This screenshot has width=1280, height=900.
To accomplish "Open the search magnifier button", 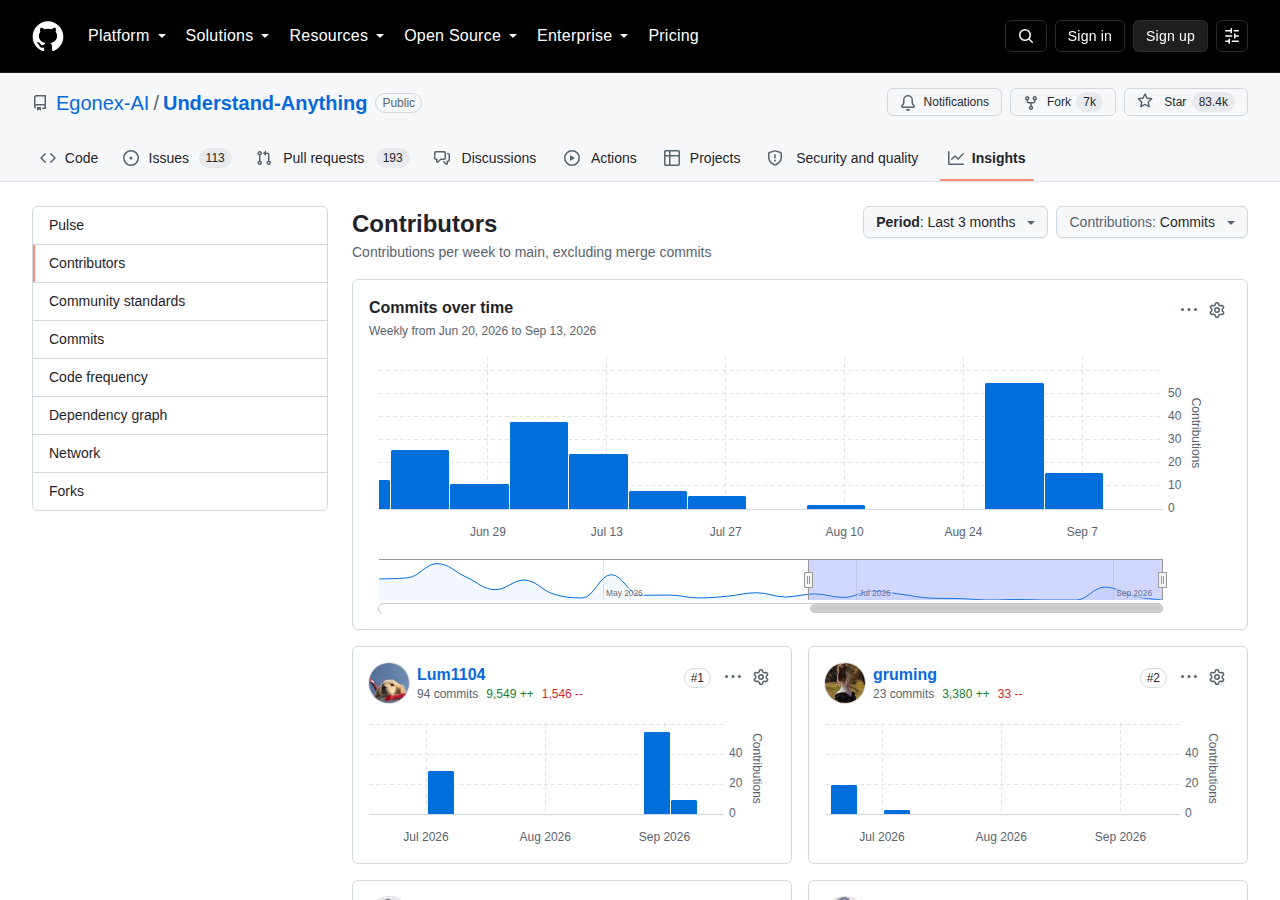I will 1026,36.
